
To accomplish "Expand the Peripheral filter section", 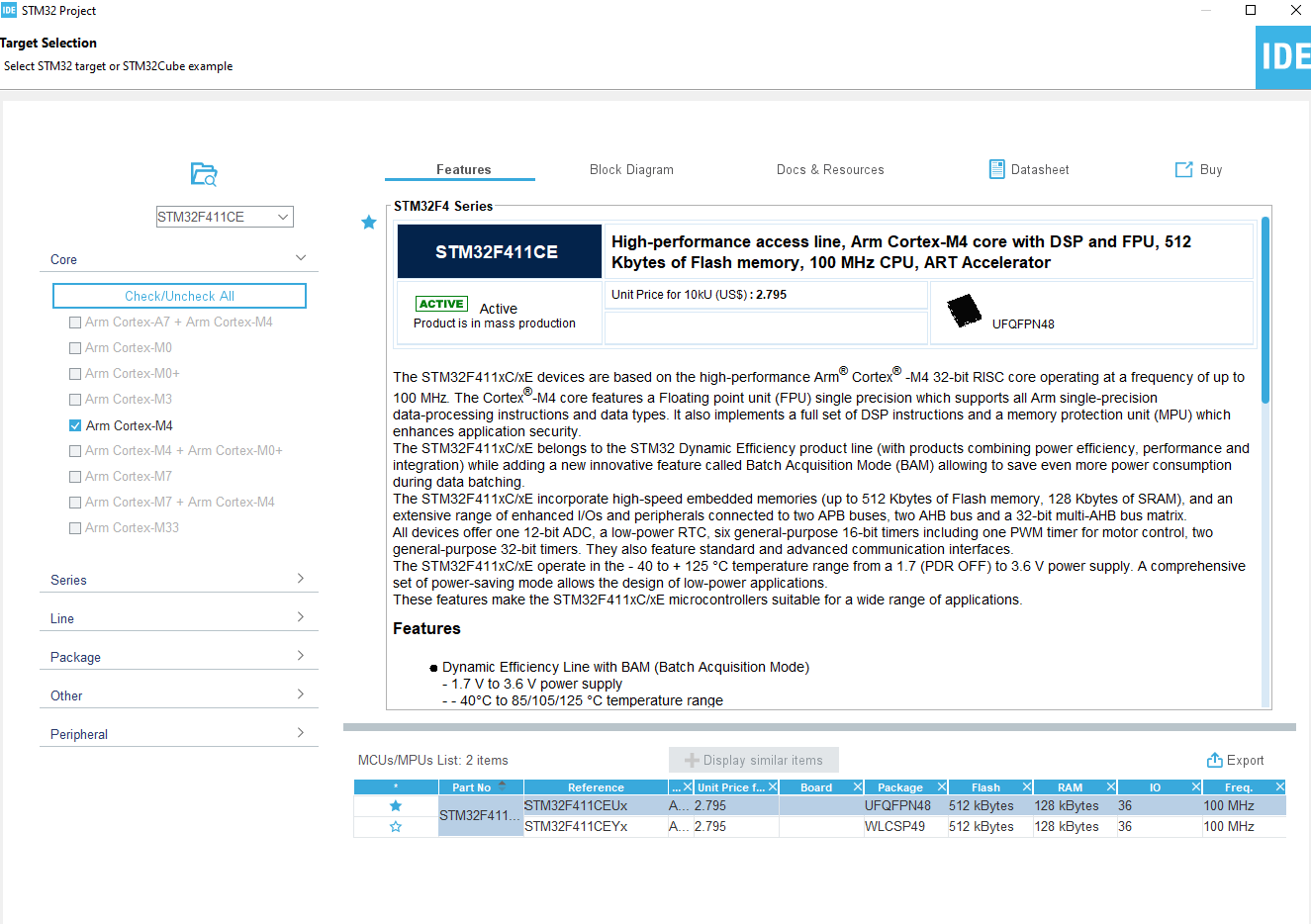I will point(301,733).
